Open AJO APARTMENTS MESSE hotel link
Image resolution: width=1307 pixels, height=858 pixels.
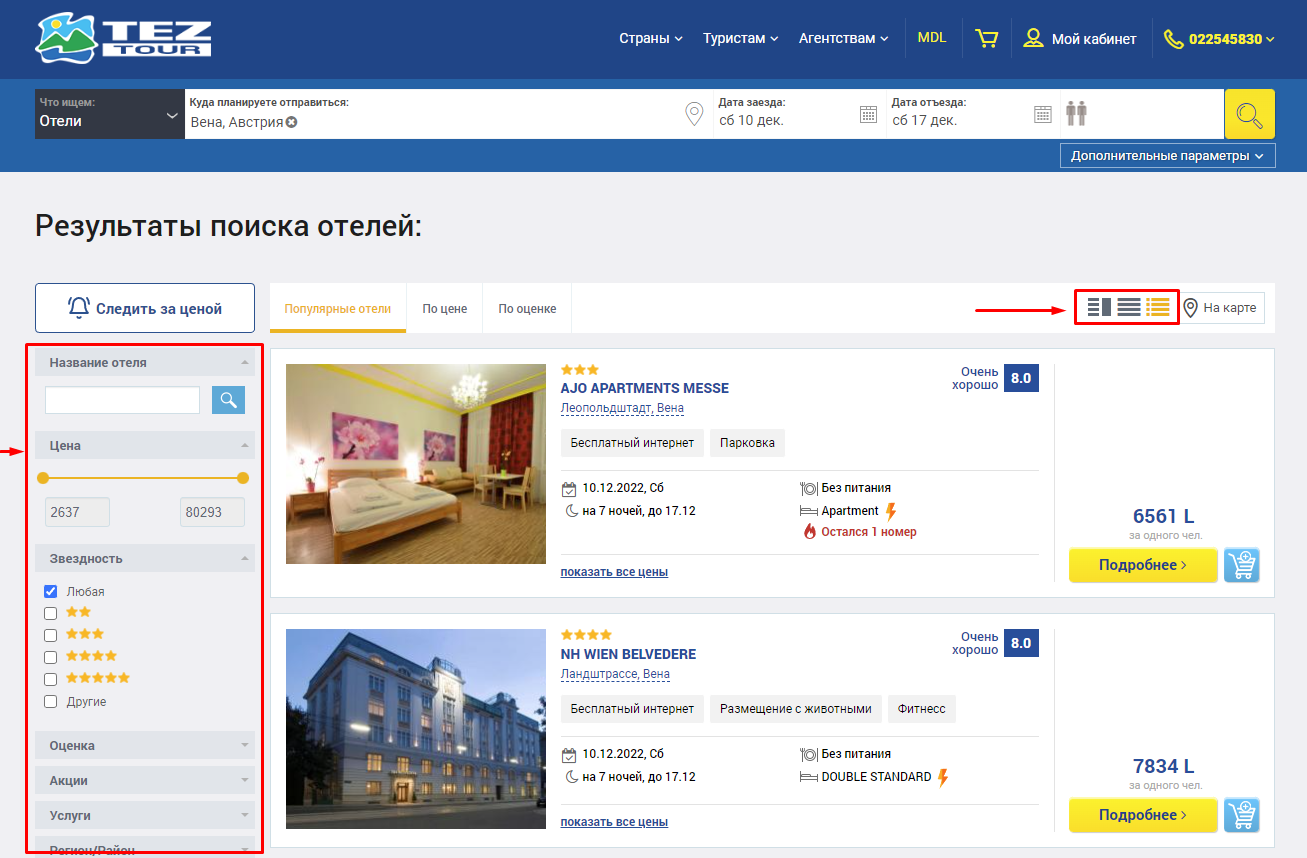(x=645, y=388)
